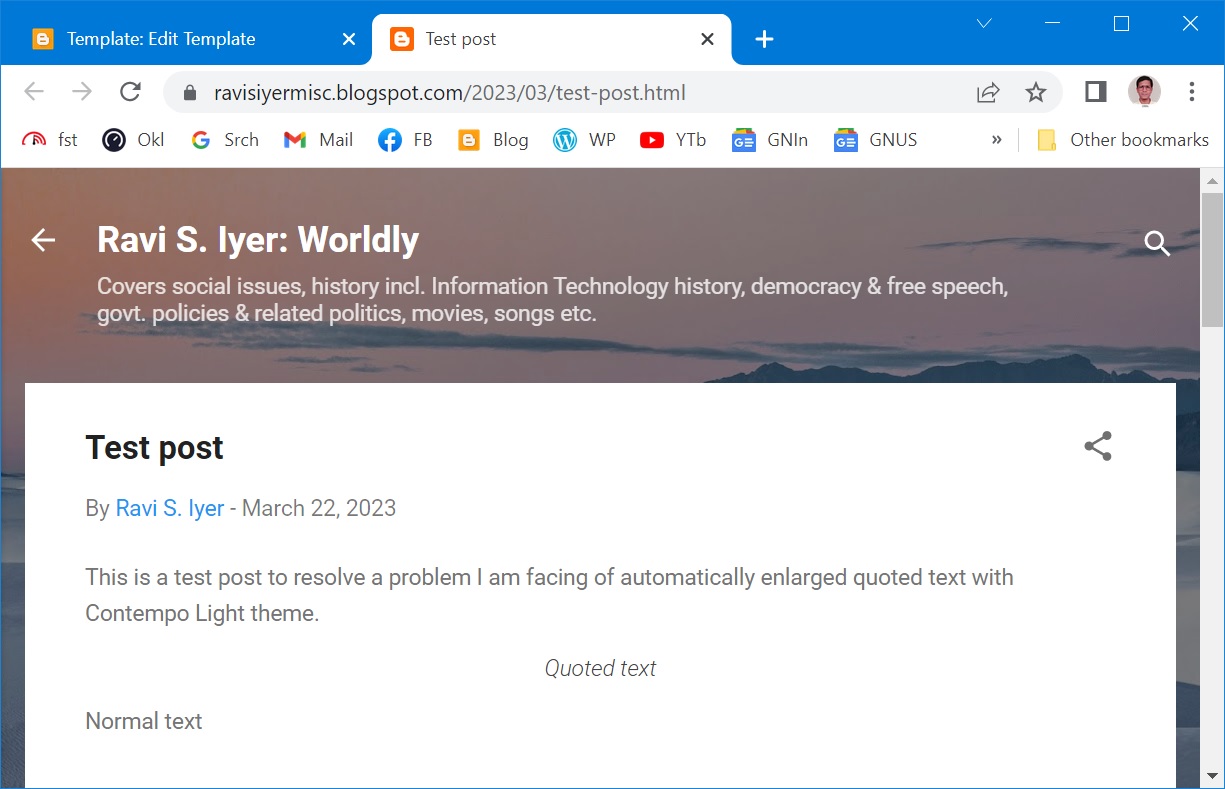Open the FB Facebook bookmark
Image resolution: width=1225 pixels, height=789 pixels.
[x=405, y=140]
